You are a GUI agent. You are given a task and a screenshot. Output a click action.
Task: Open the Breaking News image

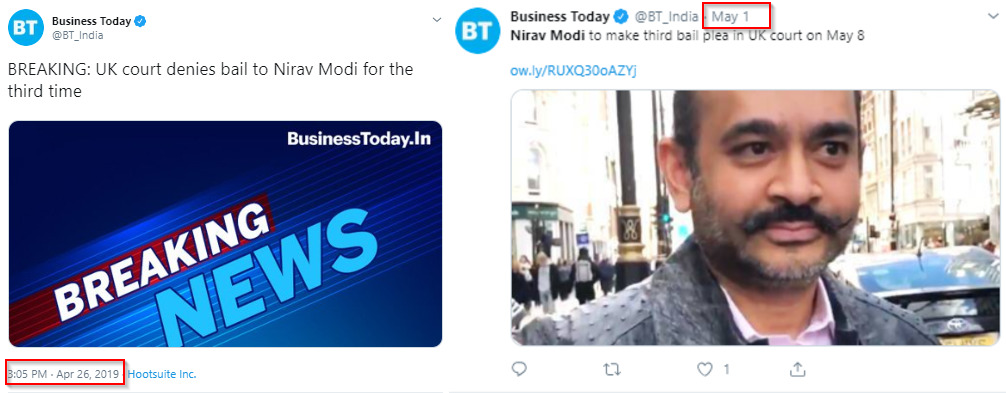[x=225, y=234]
